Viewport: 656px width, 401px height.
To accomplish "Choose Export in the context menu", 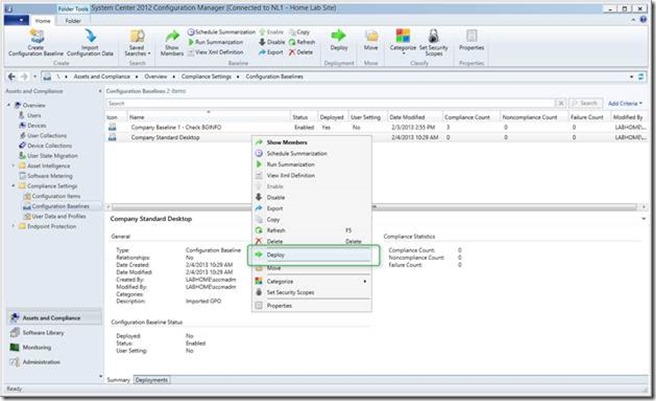I will (311, 208).
